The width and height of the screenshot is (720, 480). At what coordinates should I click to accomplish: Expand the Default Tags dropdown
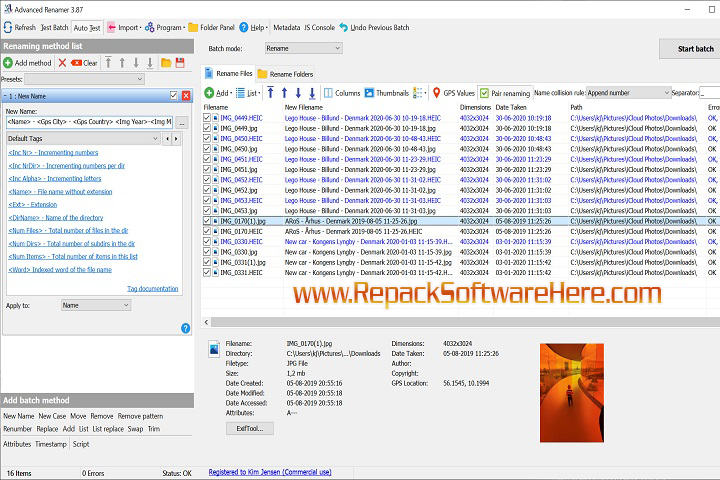pyautogui.click(x=83, y=138)
